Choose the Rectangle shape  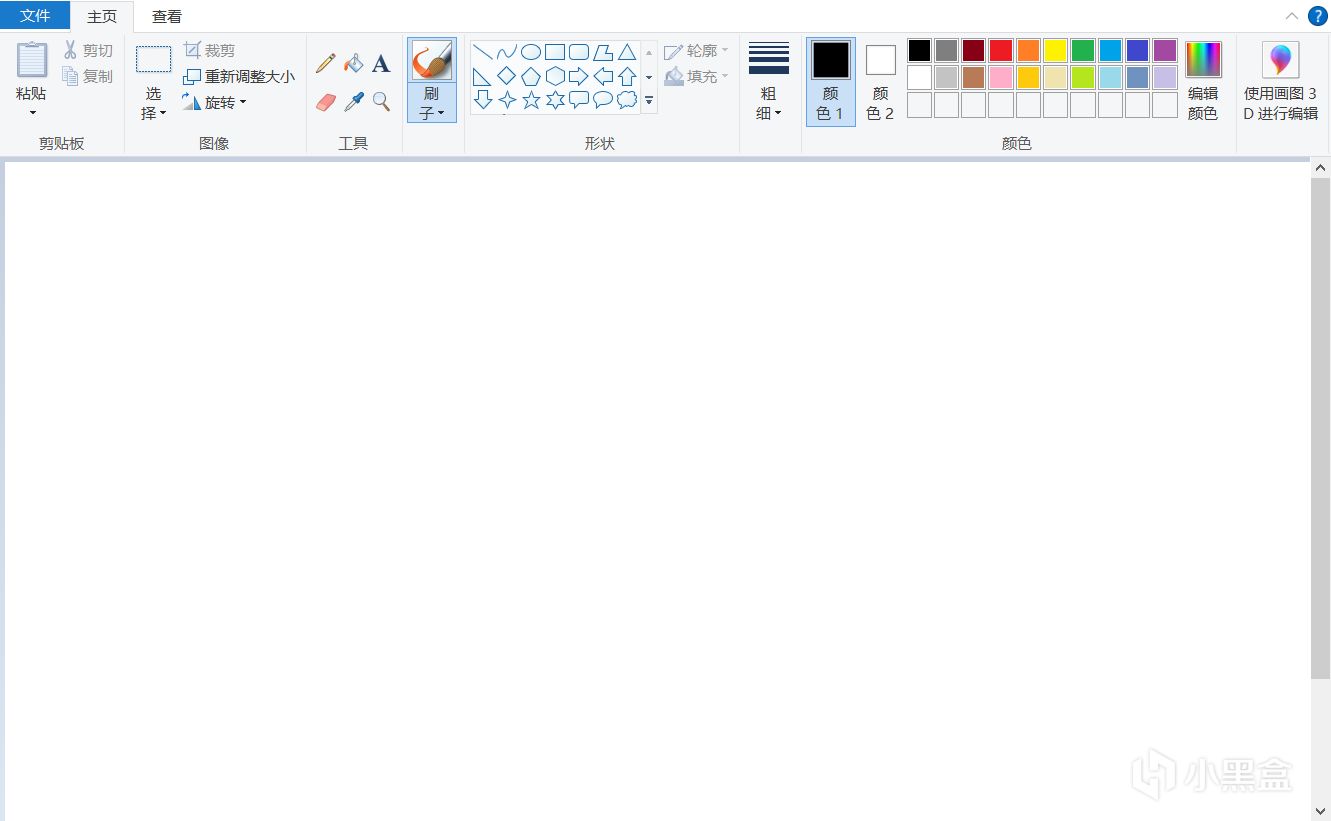coord(555,52)
